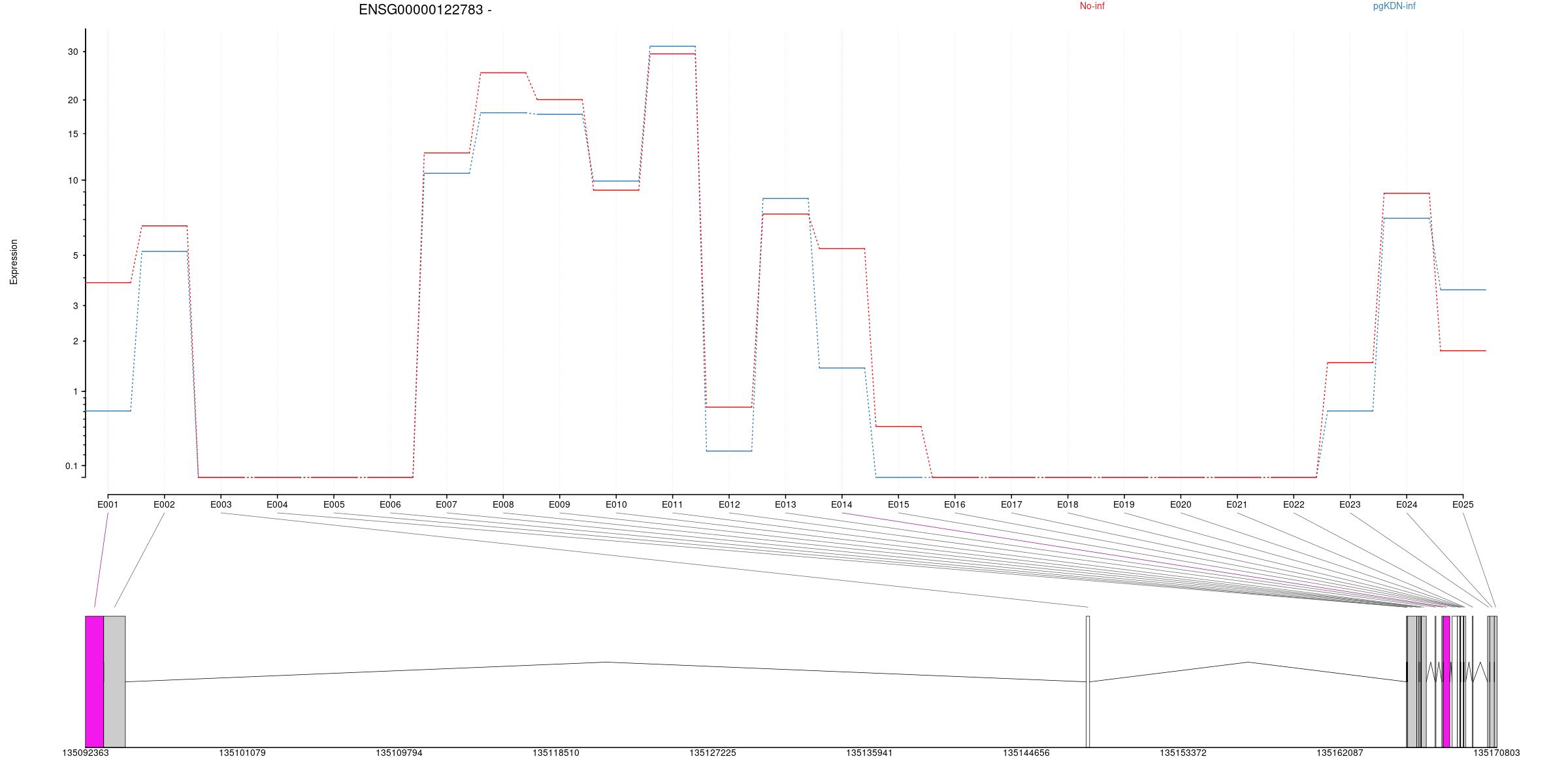Click exon label E002
Viewport: 1568px width, 784px height.
point(164,504)
